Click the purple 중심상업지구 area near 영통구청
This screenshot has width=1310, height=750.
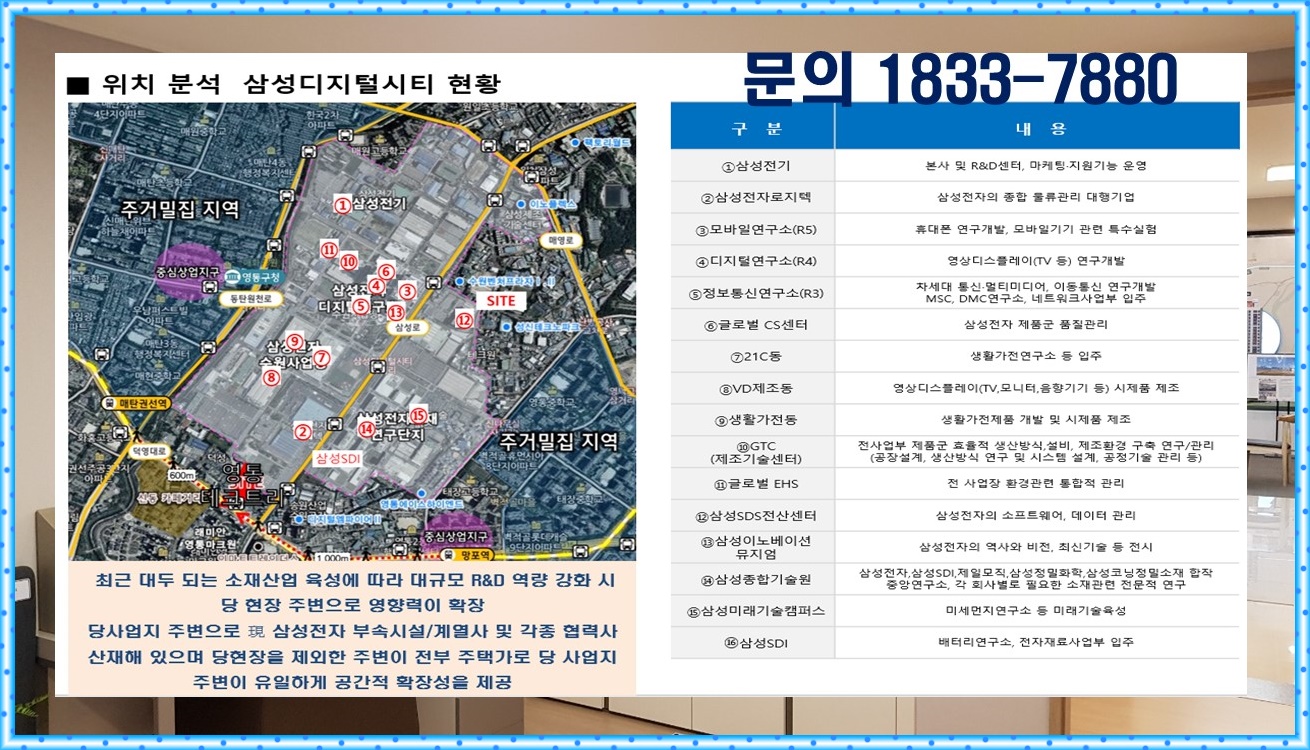[x=190, y=270]
